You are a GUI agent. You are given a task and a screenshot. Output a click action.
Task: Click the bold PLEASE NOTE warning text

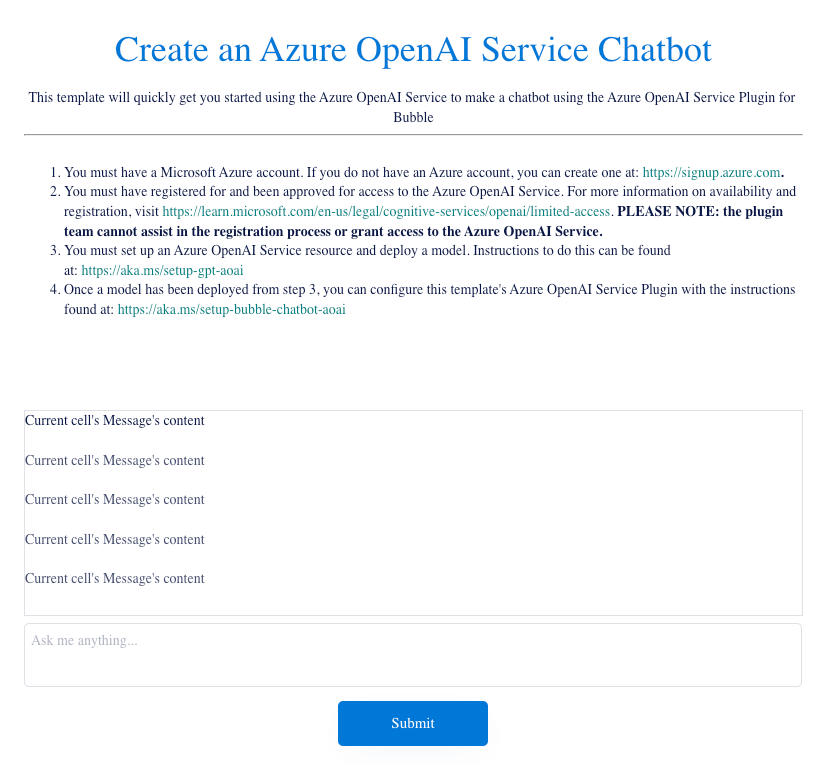[x=698, y=211]
